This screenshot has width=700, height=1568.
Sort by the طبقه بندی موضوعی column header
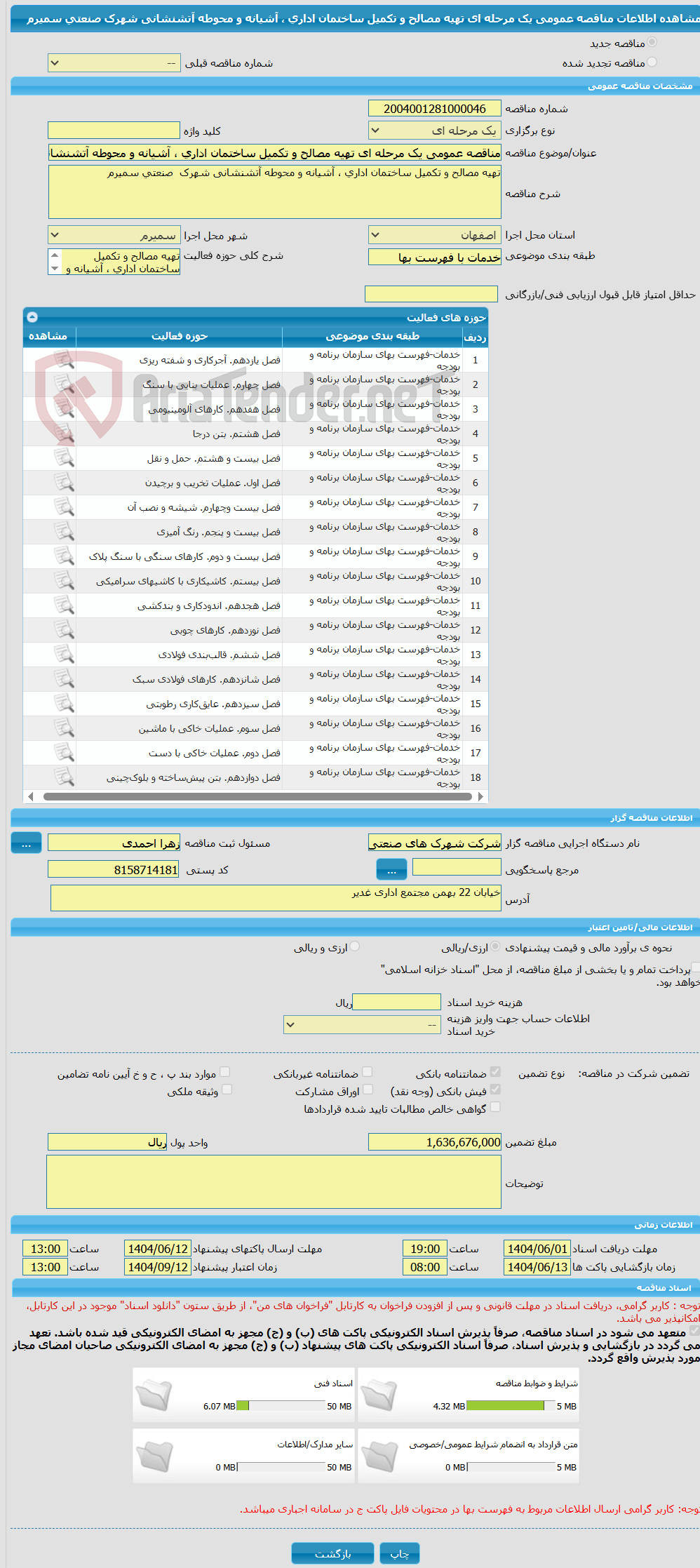(372, 337)
